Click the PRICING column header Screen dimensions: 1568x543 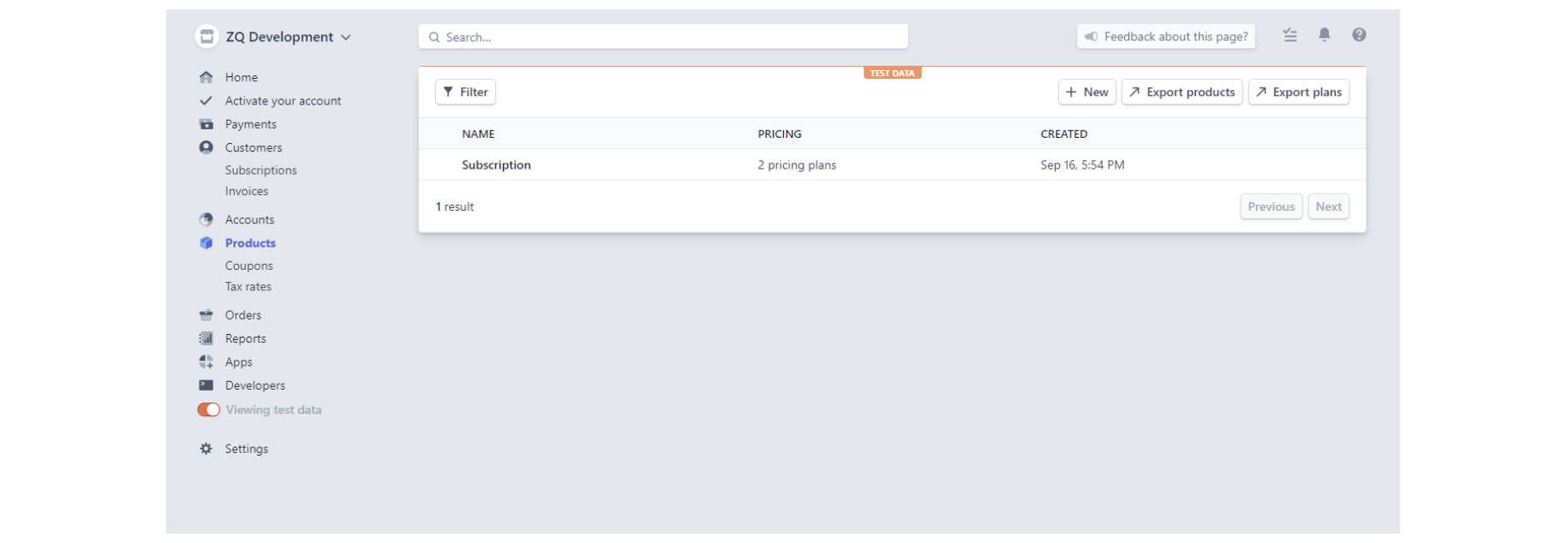(780, 134)
